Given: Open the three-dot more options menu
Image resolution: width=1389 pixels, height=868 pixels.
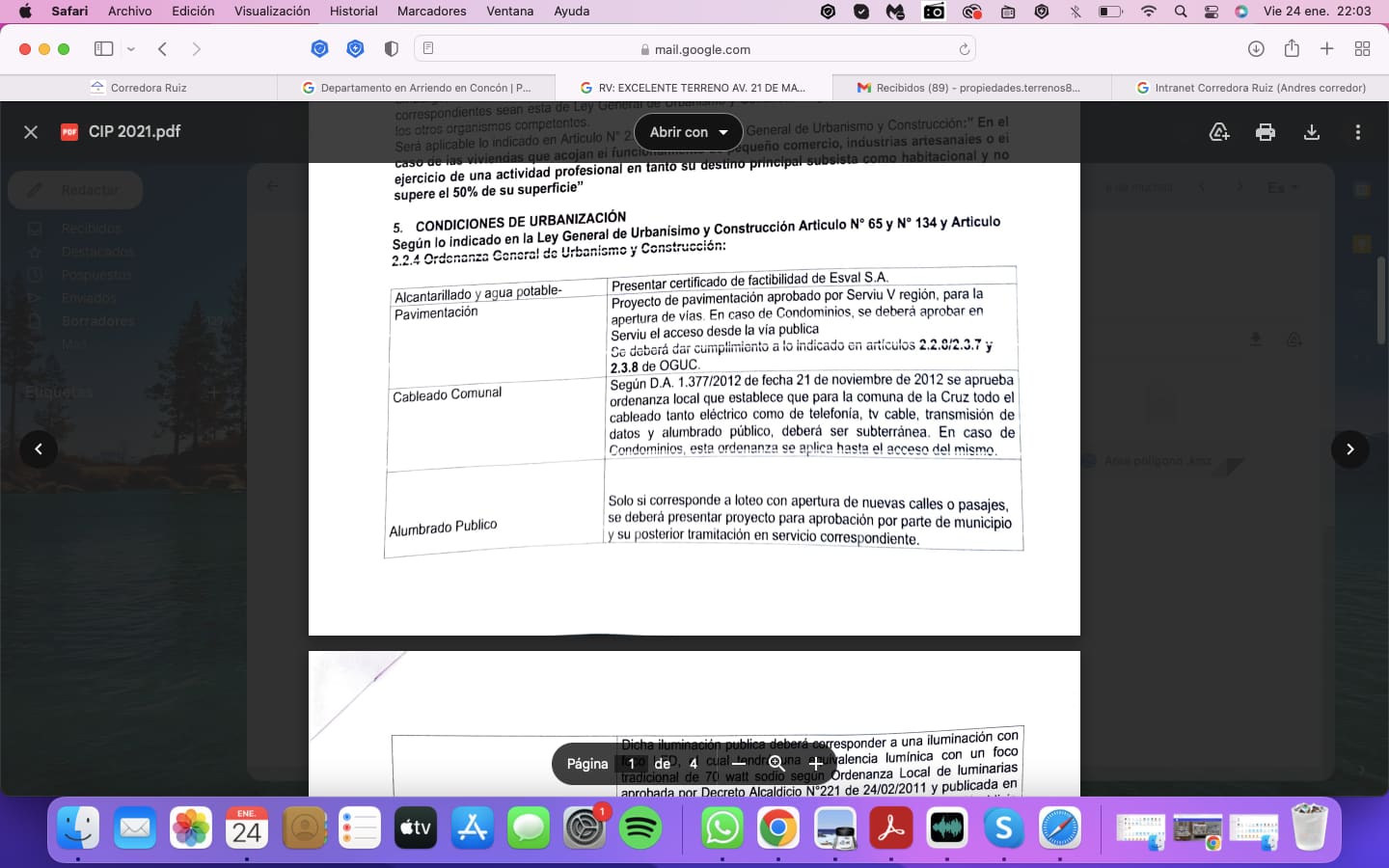Looking at the screenshot, I should tap(1358, 132).
